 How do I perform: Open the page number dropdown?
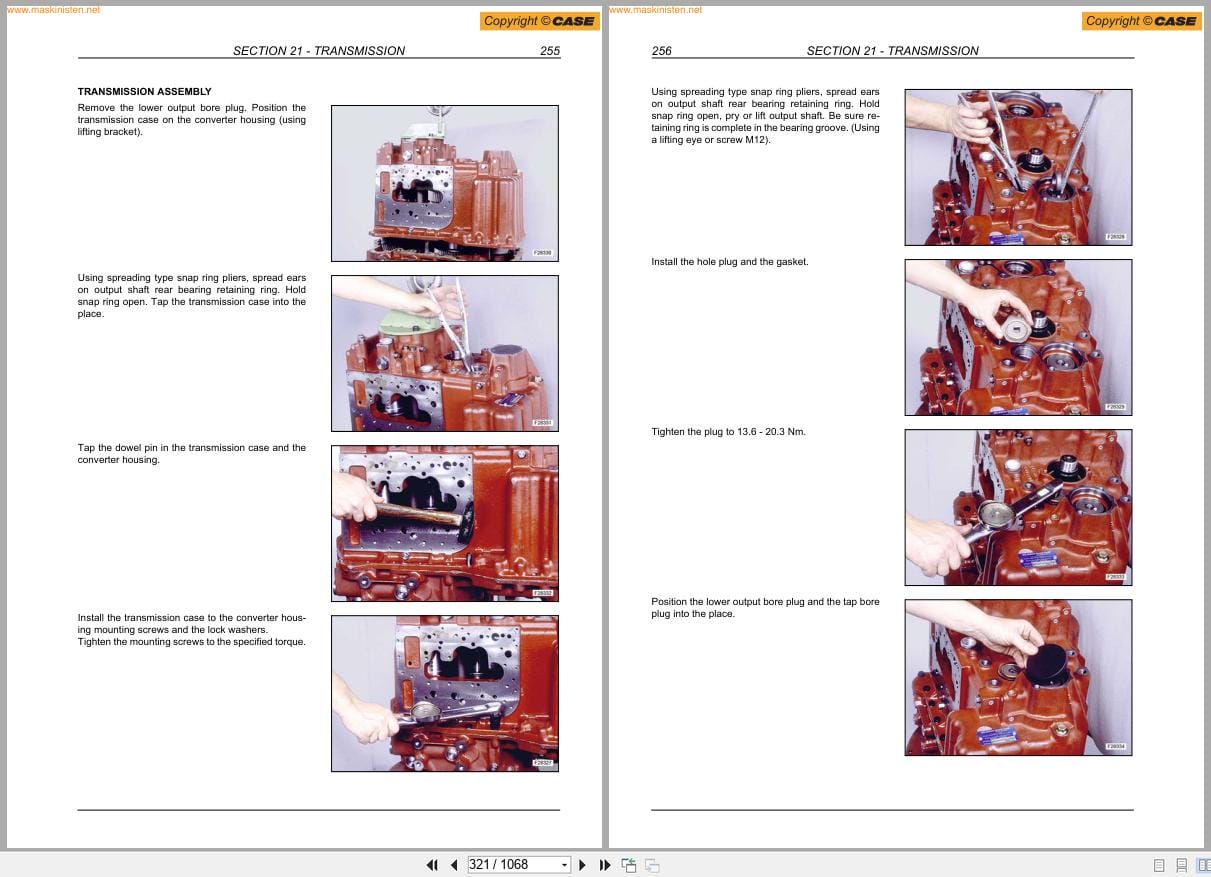point(565,864)
